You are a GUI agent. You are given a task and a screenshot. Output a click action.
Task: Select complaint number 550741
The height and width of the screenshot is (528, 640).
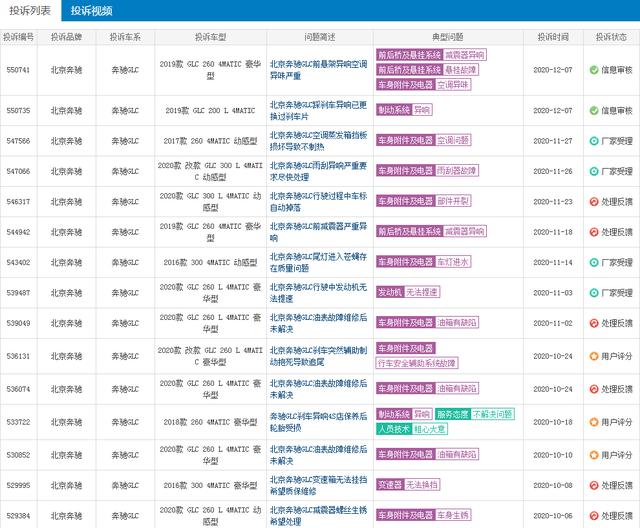(18, 70)
